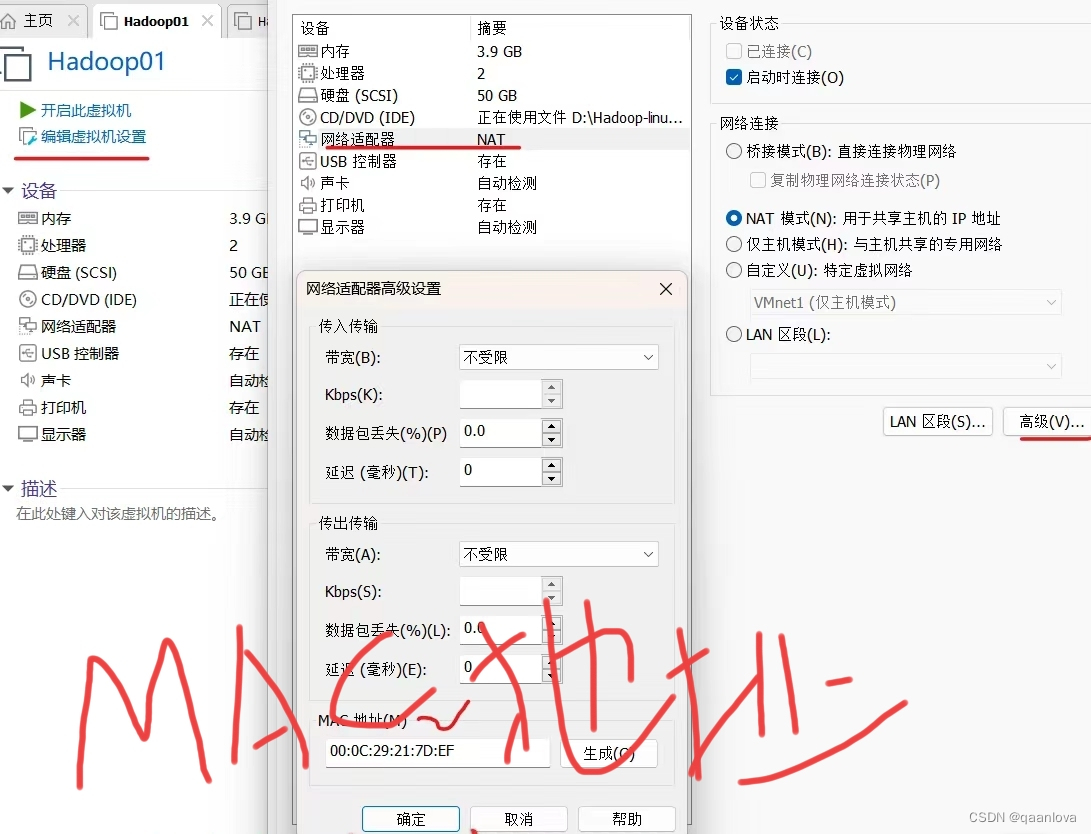Click 显示器 icon in settings device list

308,227
